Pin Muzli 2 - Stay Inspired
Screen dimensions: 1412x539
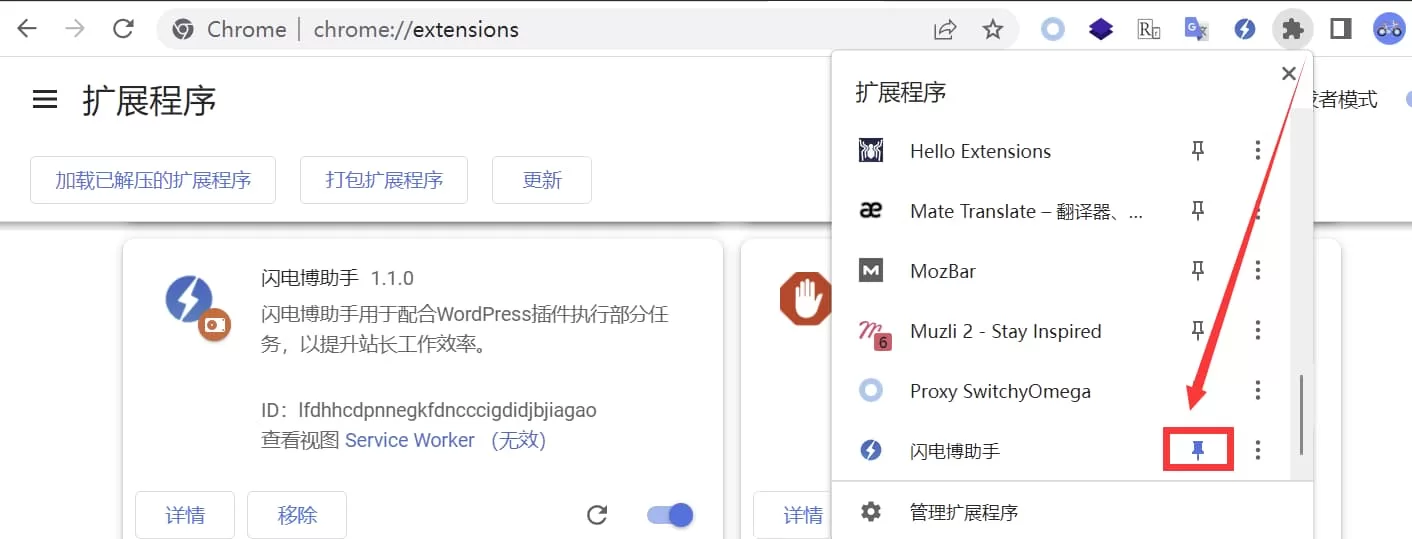1198,331
